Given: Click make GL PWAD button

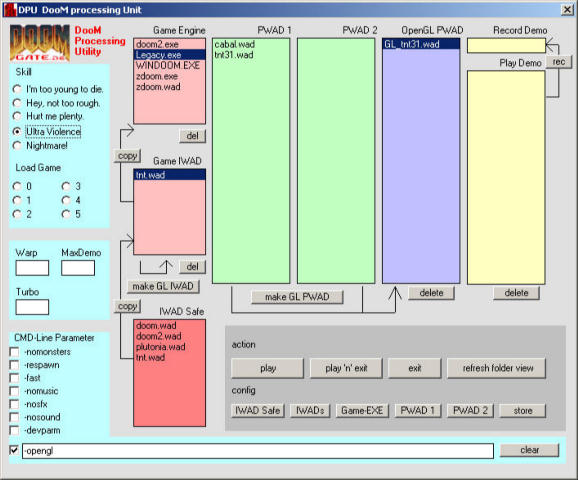Looking at the screenshot, I should (297, 297).
